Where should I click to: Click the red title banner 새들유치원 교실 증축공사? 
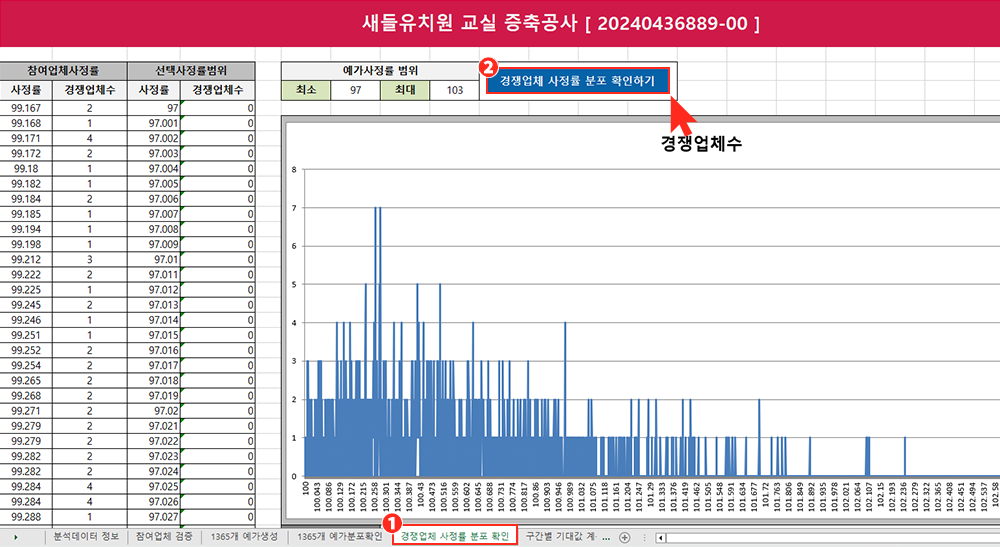point(561,24)
